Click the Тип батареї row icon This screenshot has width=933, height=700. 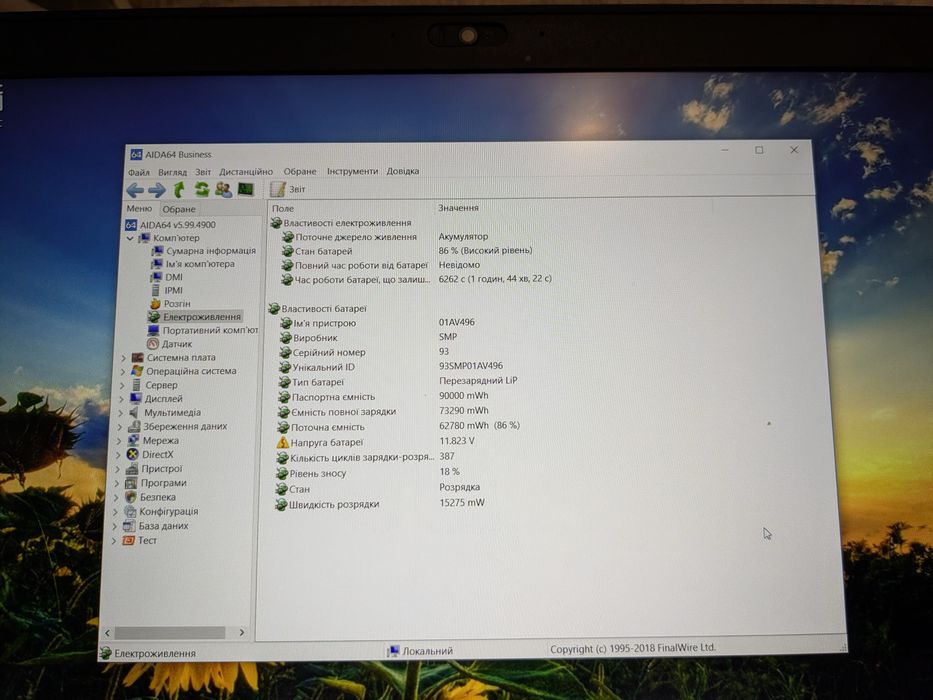[x=284, y=382]
